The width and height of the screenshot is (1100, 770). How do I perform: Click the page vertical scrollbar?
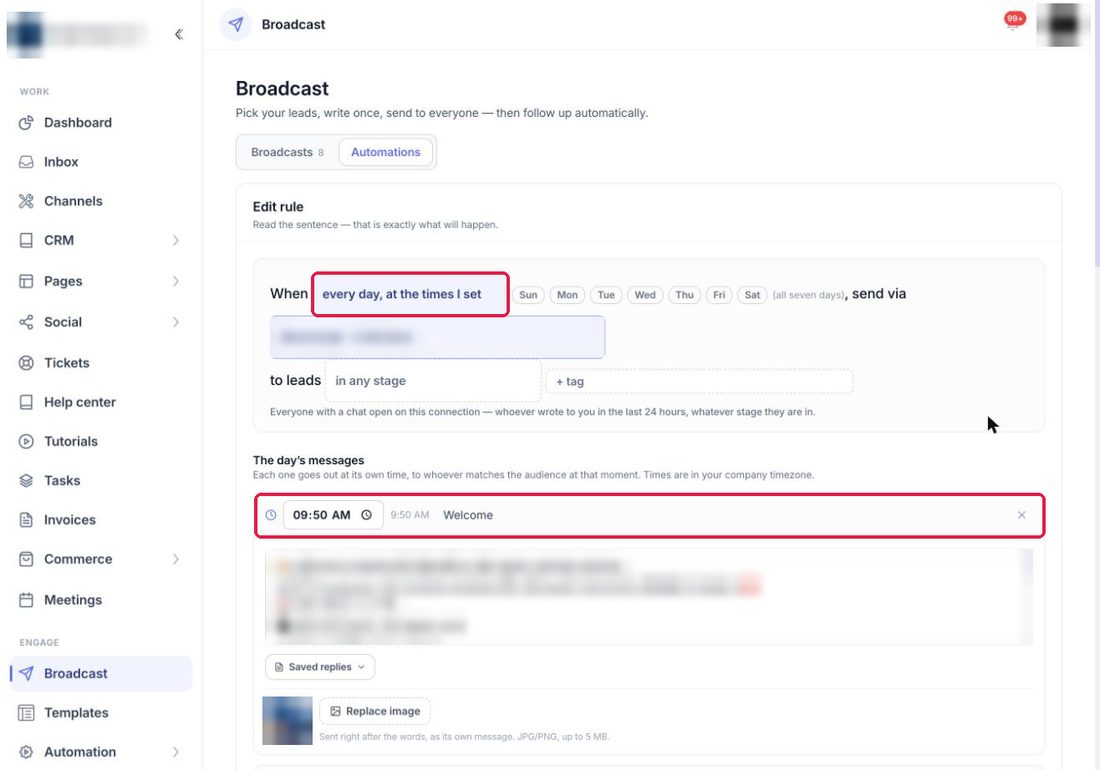pos(1096,133)
